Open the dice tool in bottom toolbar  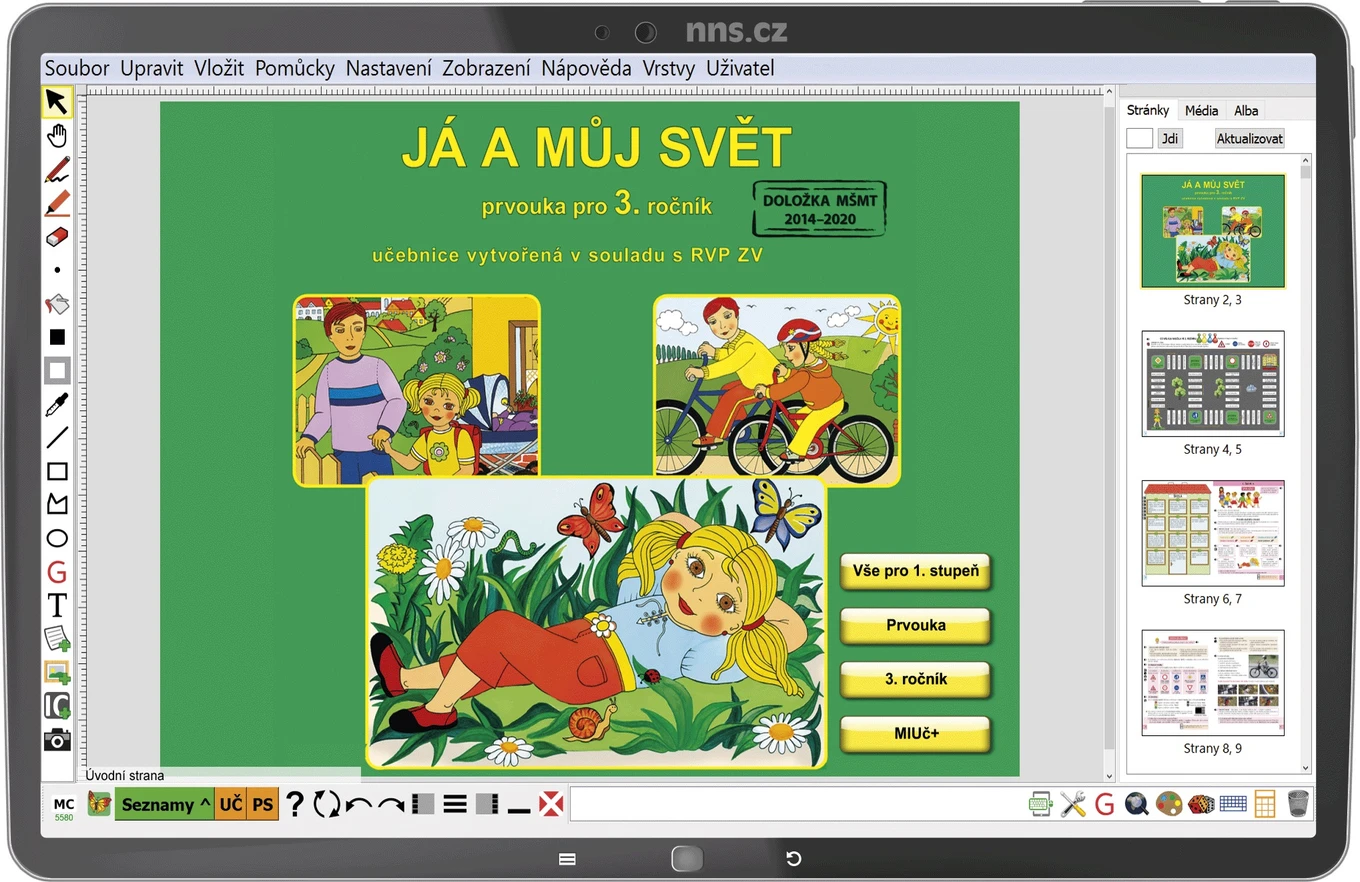click(1201, 803)
